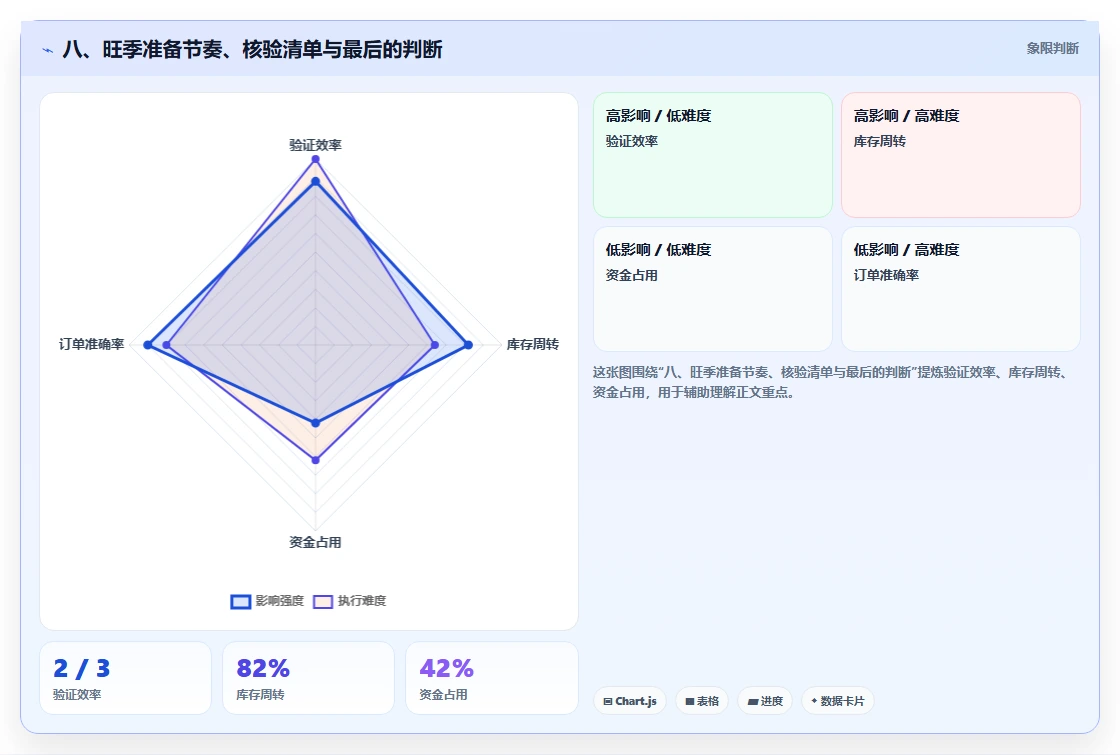Screen dimensions: 1120x755
Task: Click the purple 执行难度 legend swatch
Action: pos(323,601)
